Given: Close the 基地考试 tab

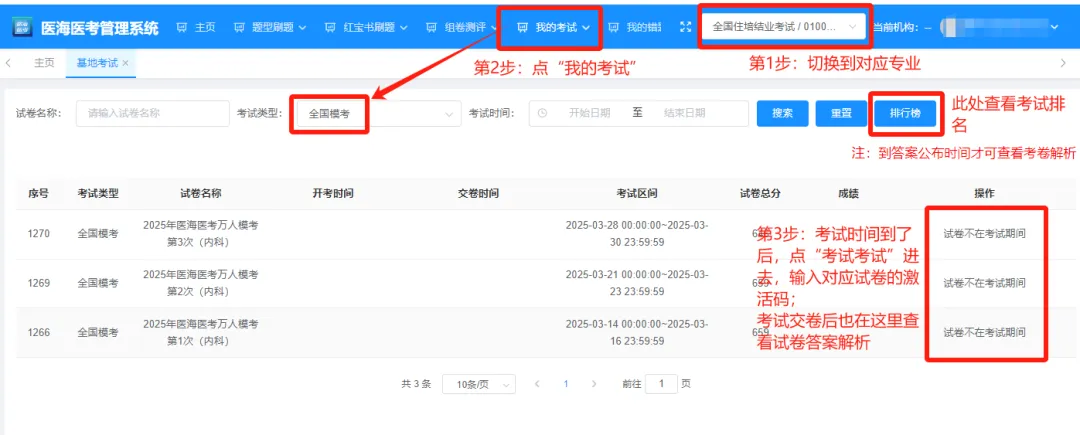Looking at the screenshot, I should tap(125, 63).
